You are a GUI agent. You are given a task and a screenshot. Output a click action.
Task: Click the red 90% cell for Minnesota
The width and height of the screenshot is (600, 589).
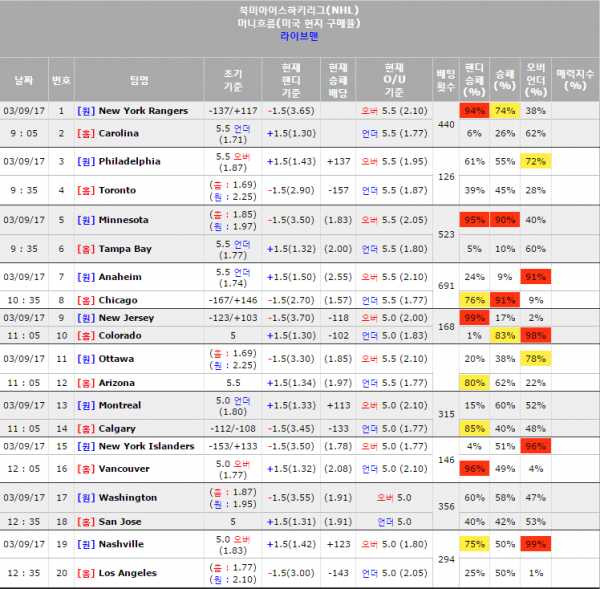click(505, 220)
